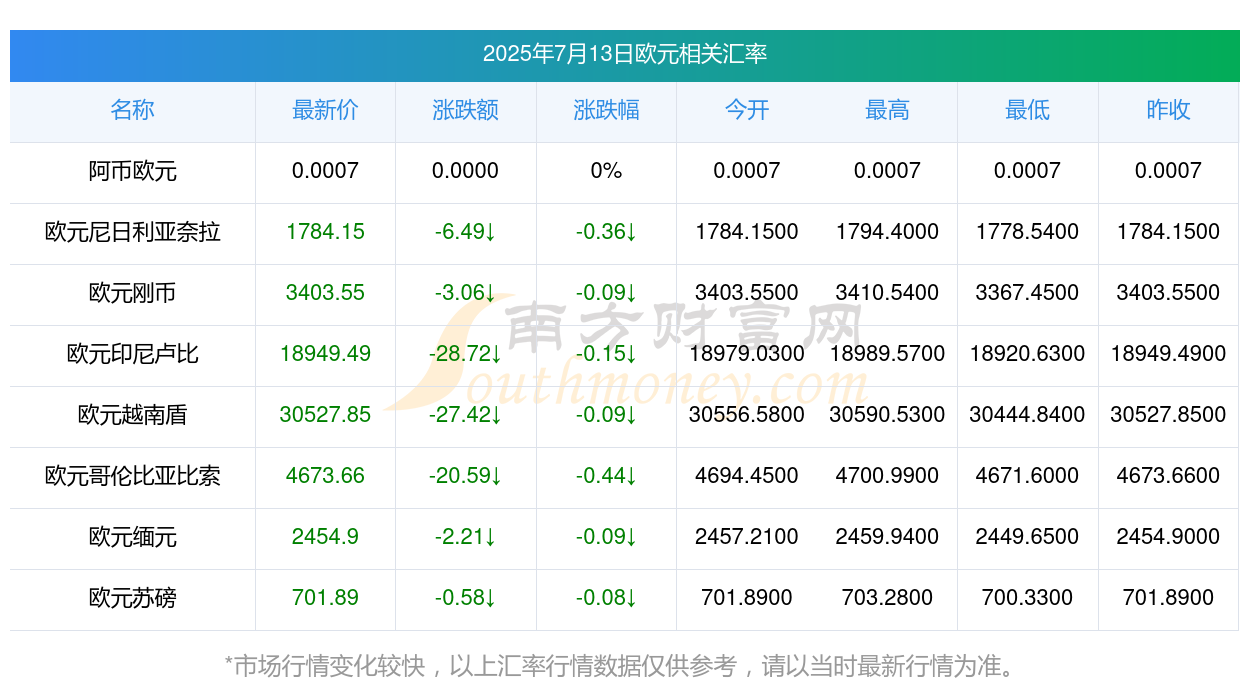Click change percent -0.08↓
Image resolution: width=1250 pixels, height=698 pixels.
(606, 598)
